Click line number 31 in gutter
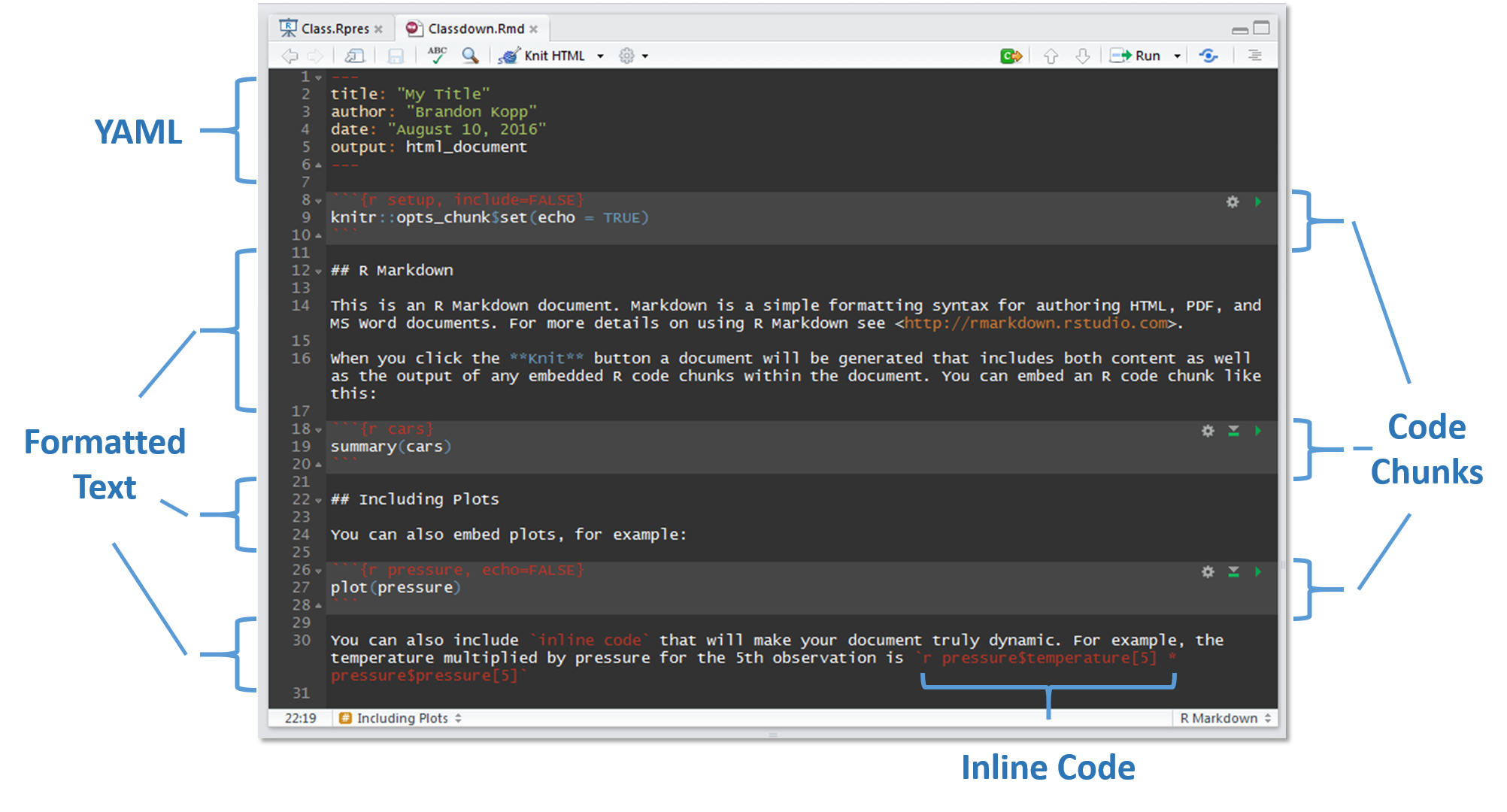Image resolution: width=1507 pixels, height=812 pixels. pos(301,693)
